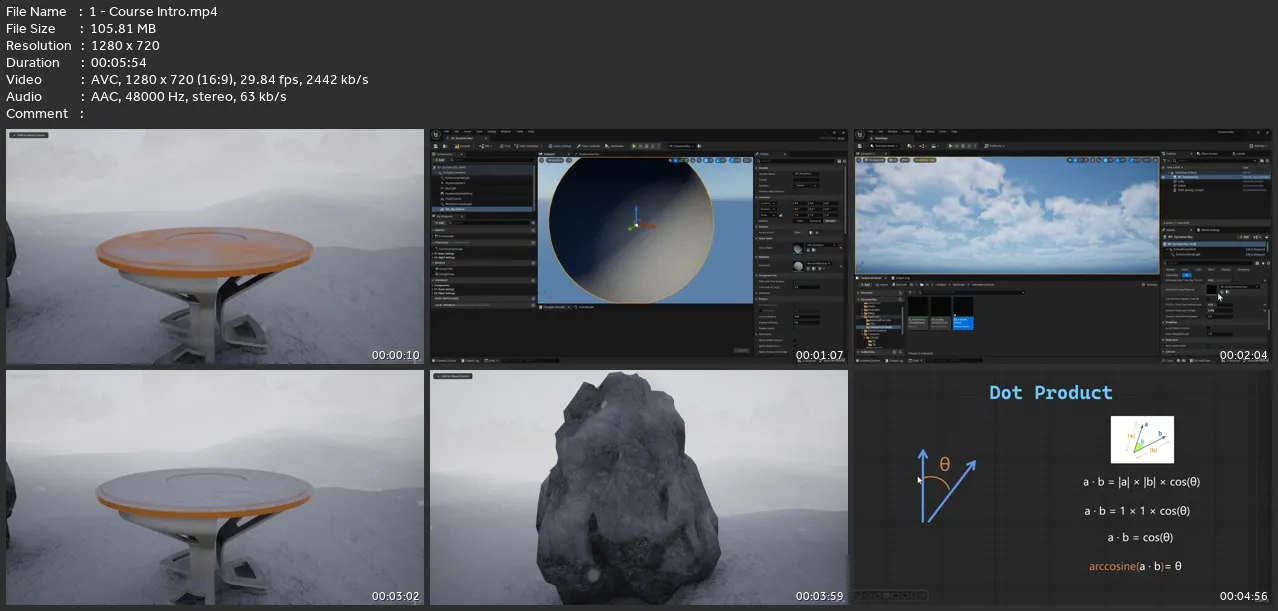Image resolution: width=1278 pixels, height=611 pixels.
Task: Select the blue highlighted asset in the Content Browser
Action: [x=962, y=313]
